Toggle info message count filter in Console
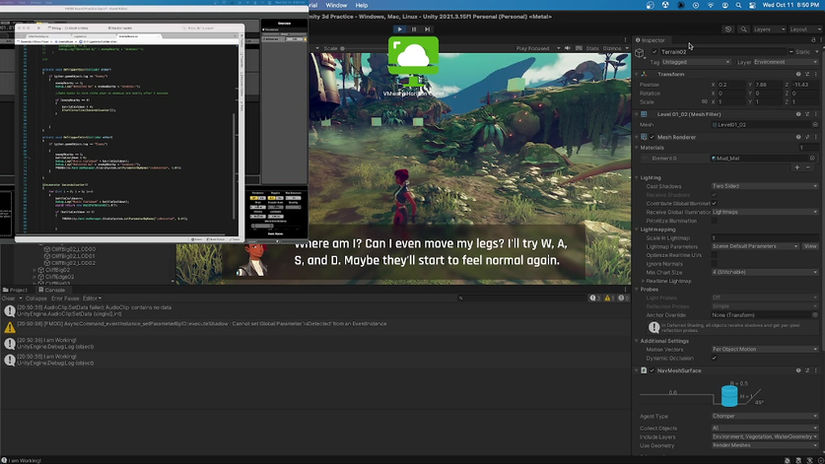Screen dimensions: 825x464 (x=595, y=298)
